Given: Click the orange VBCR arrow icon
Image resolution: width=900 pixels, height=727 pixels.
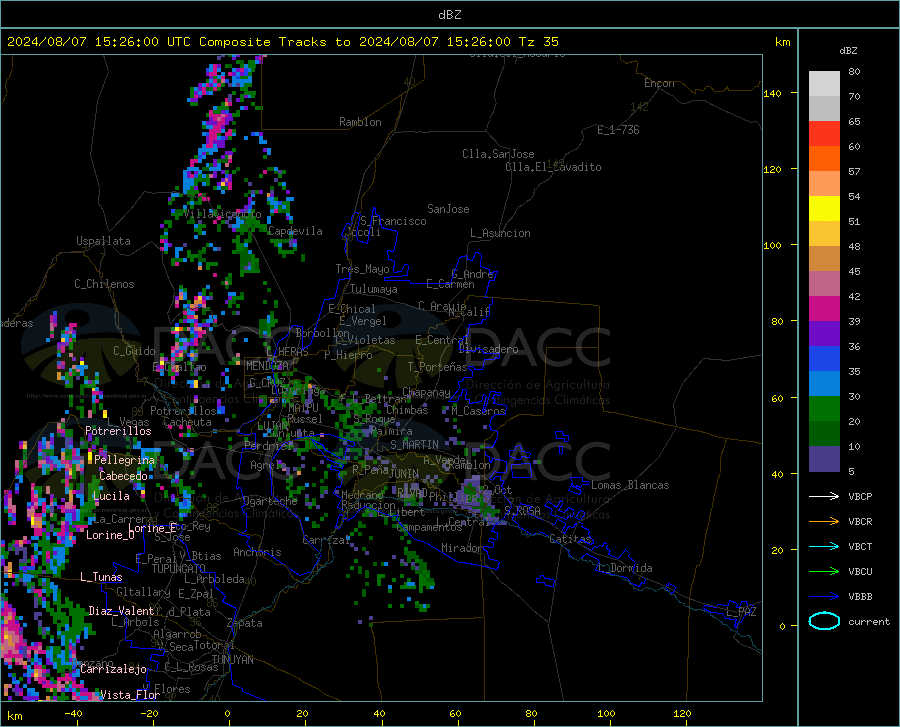Looking at the screenshot, I should point(824,522).
